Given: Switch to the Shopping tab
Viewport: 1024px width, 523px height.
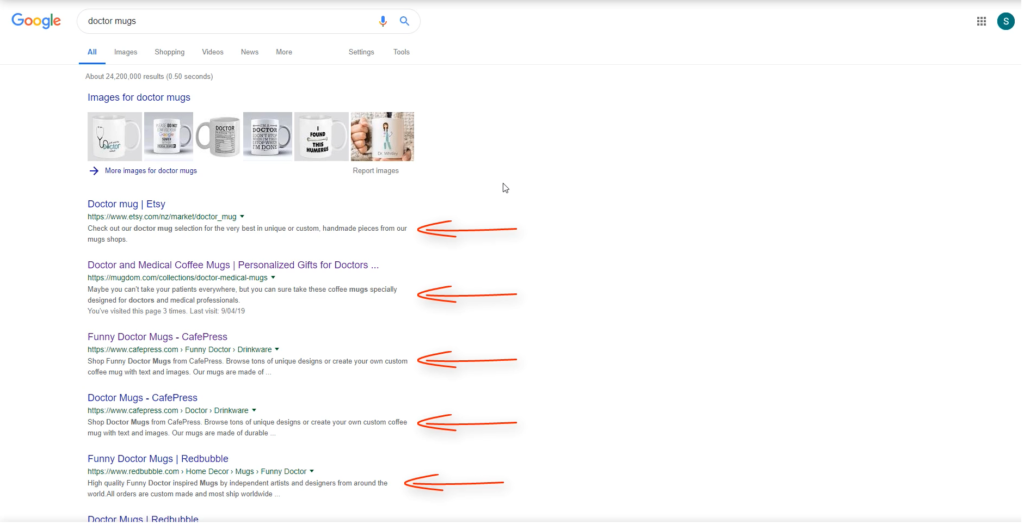Looking at the screenshot, I should tap(169, 52).
